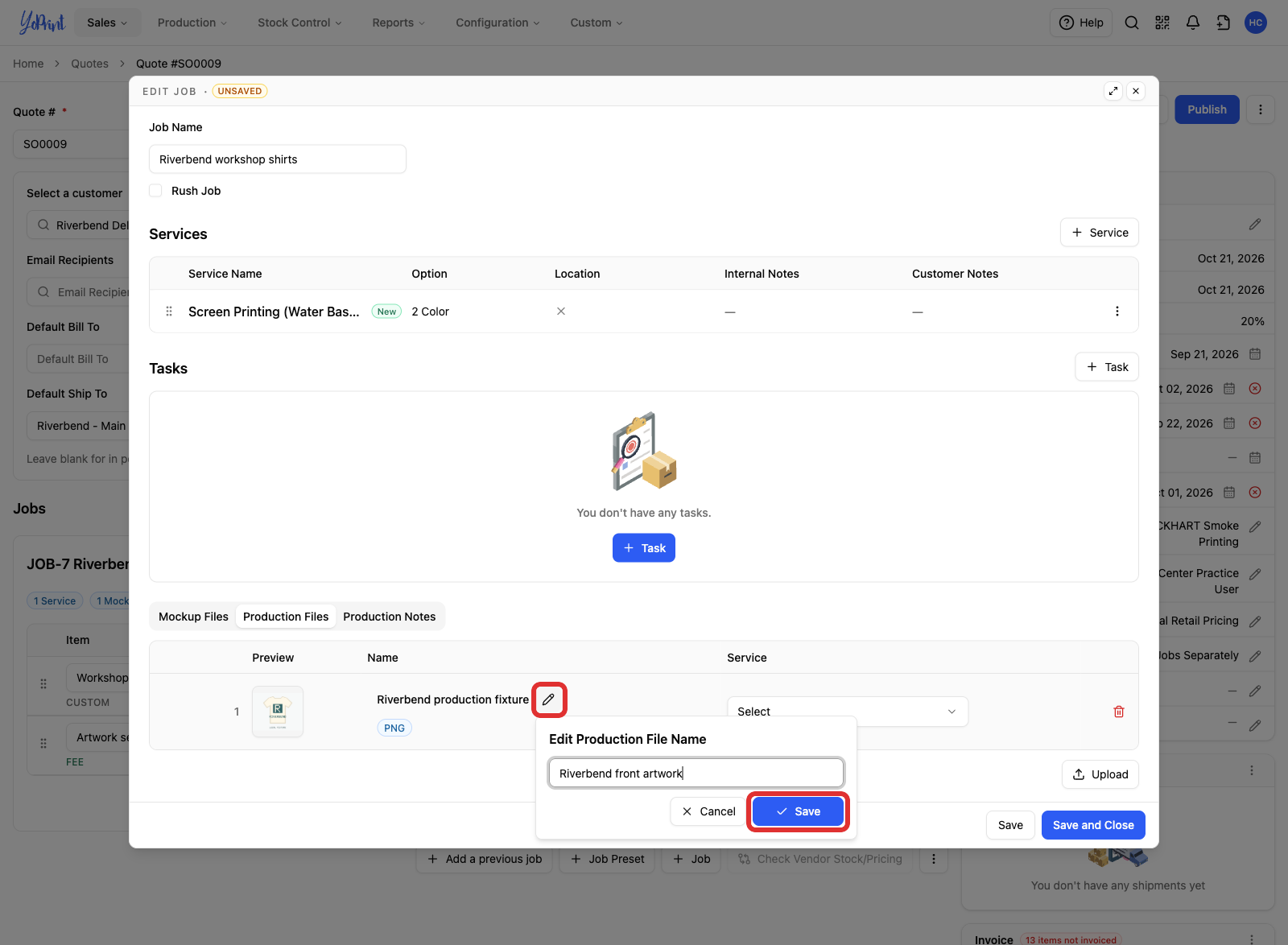The width and height of the screenshot is (1288, 945).
Task: Open calendar for Sep 21, 2026 date
Action: click(1254, 354)
